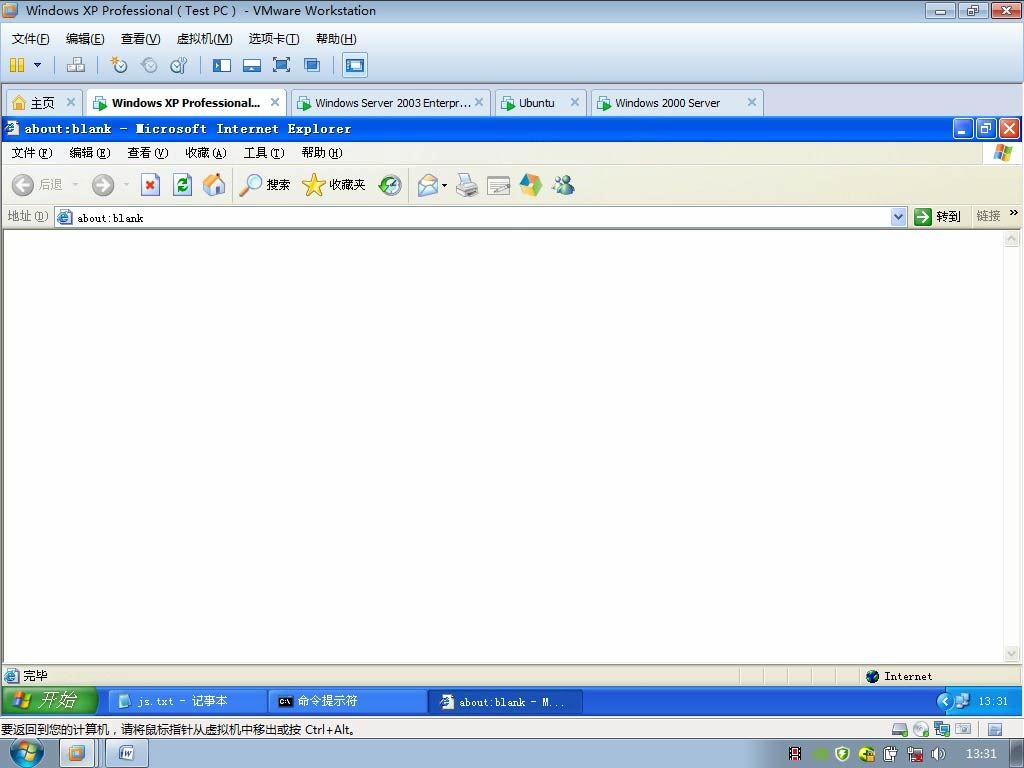1024x768 pixels.
Task: Toggle the thumbnail bar view icon
Action: (252, 65)
